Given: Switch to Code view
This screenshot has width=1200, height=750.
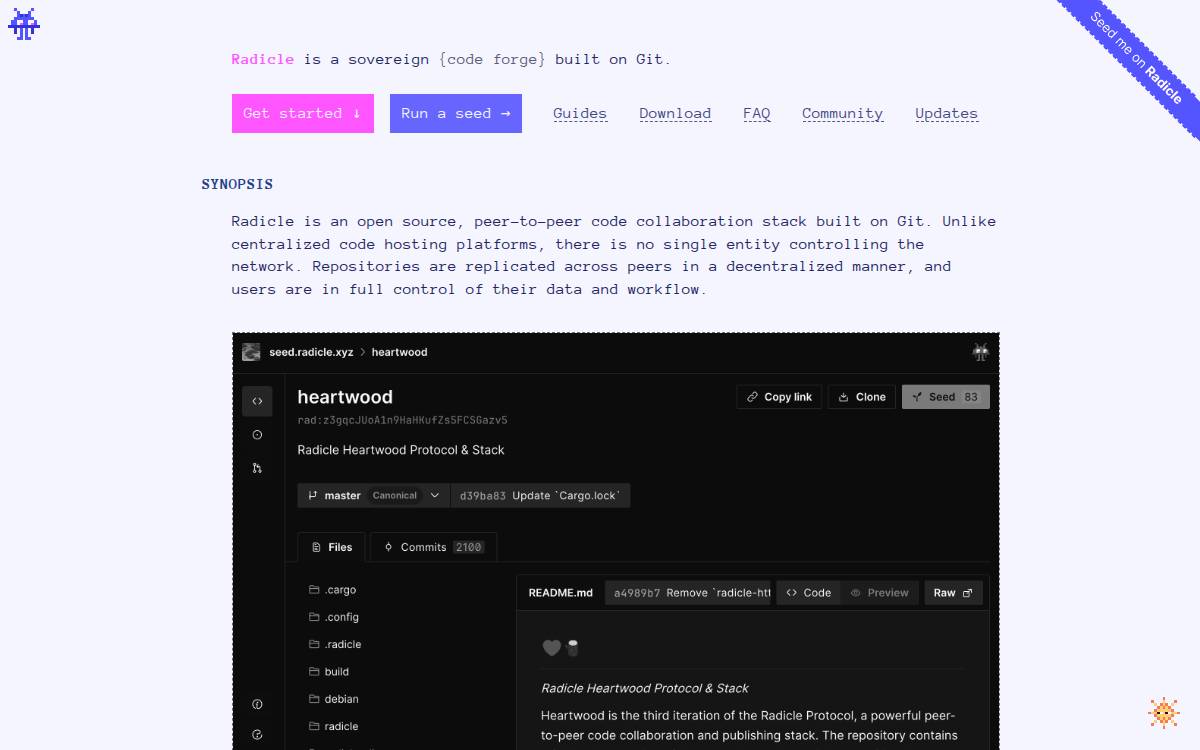Looking at the screenshot, I should click(808, 593).
